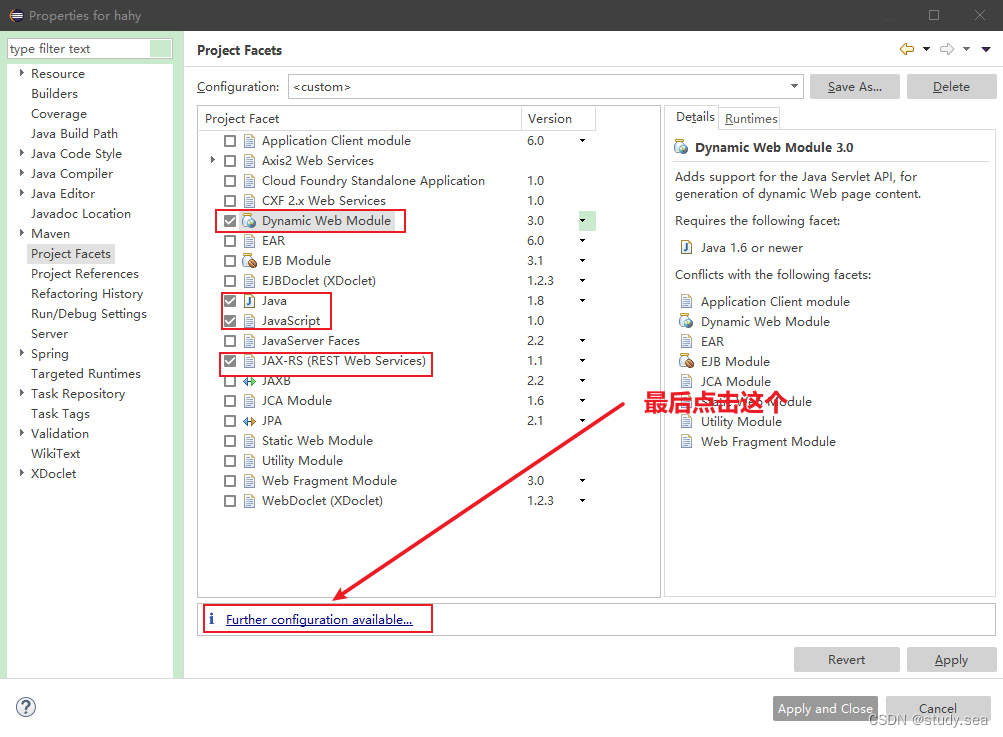Open the Configuration combo box
The image size is (1003, 737).
coord(546,86)
